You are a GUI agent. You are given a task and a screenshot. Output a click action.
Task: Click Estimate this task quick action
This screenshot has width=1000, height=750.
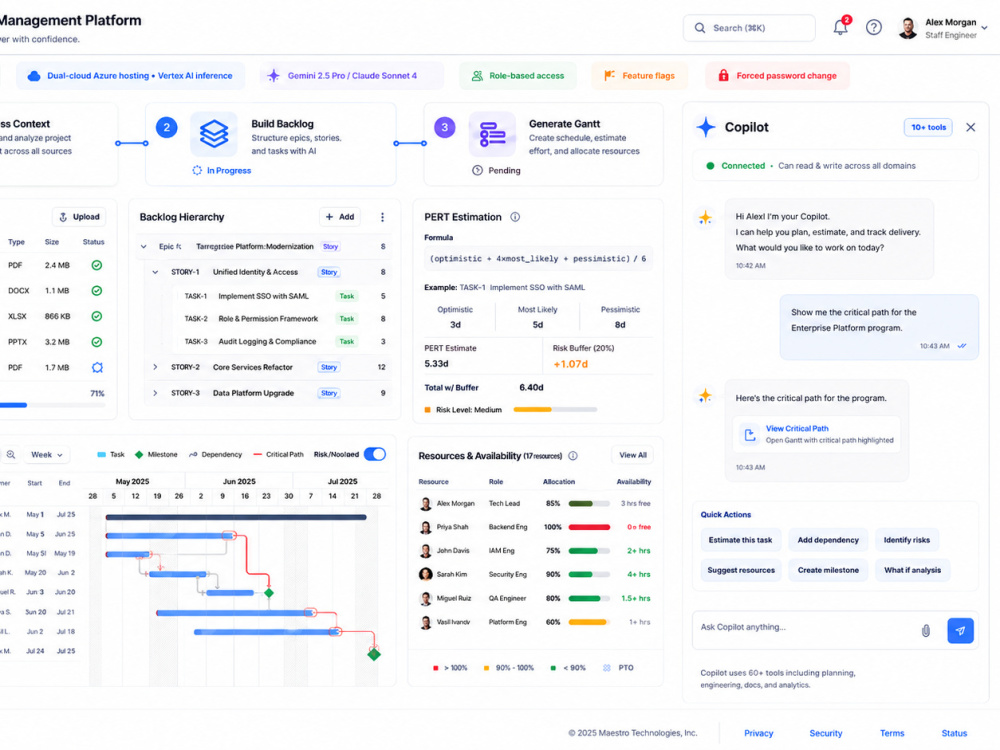click(740, 540)
